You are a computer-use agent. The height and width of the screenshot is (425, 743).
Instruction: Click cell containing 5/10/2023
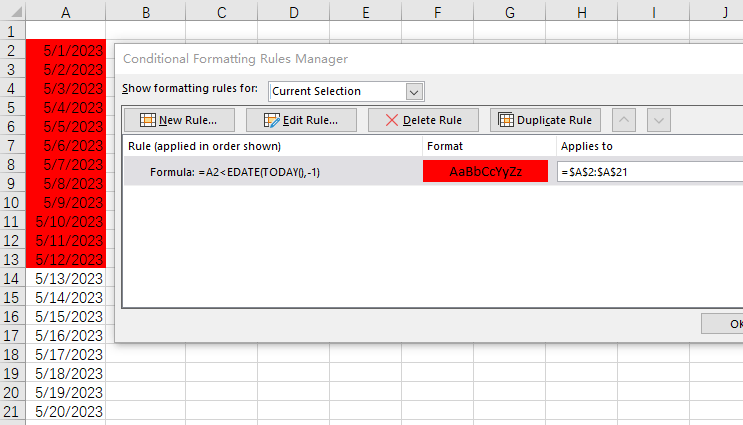[66, 221]
